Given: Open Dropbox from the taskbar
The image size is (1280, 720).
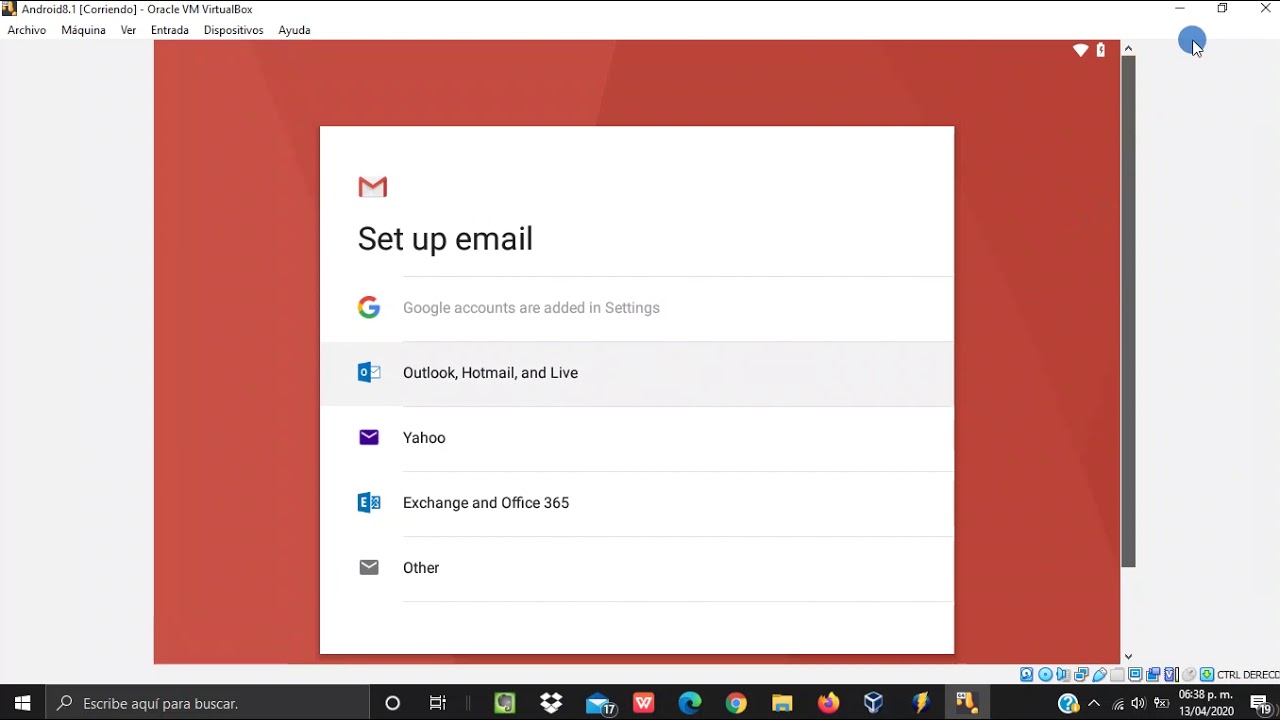Looking at the screenshot, I should (x=551, y=703).
